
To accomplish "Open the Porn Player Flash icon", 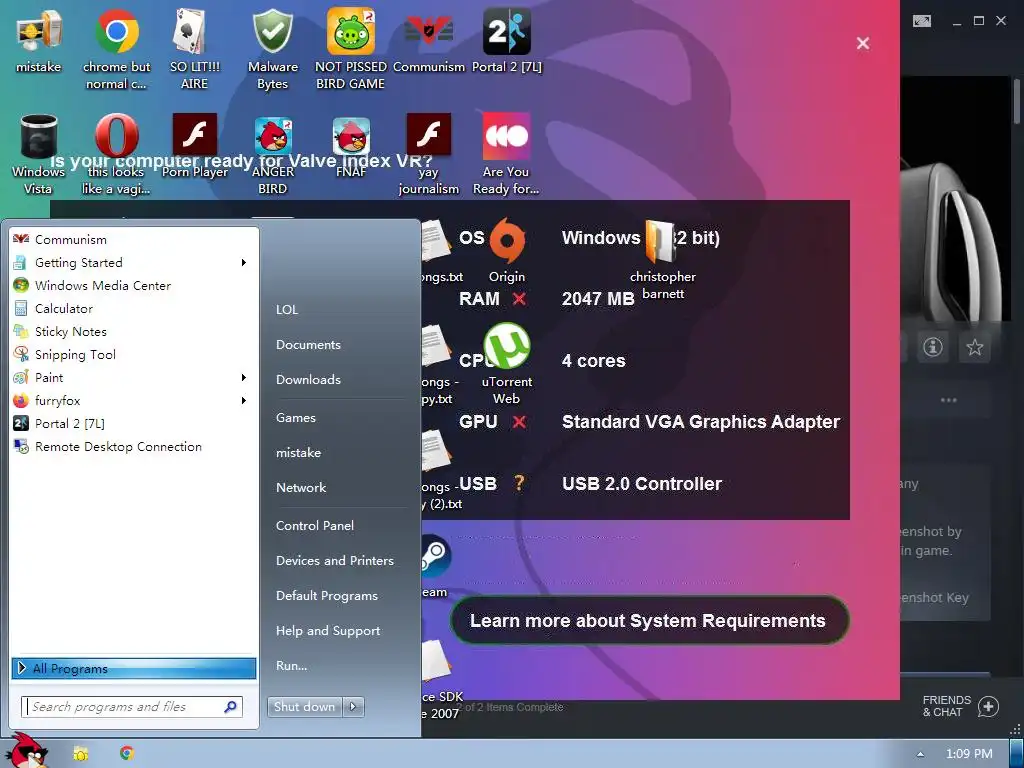I will pyautogui.click(x=195, y=146).
